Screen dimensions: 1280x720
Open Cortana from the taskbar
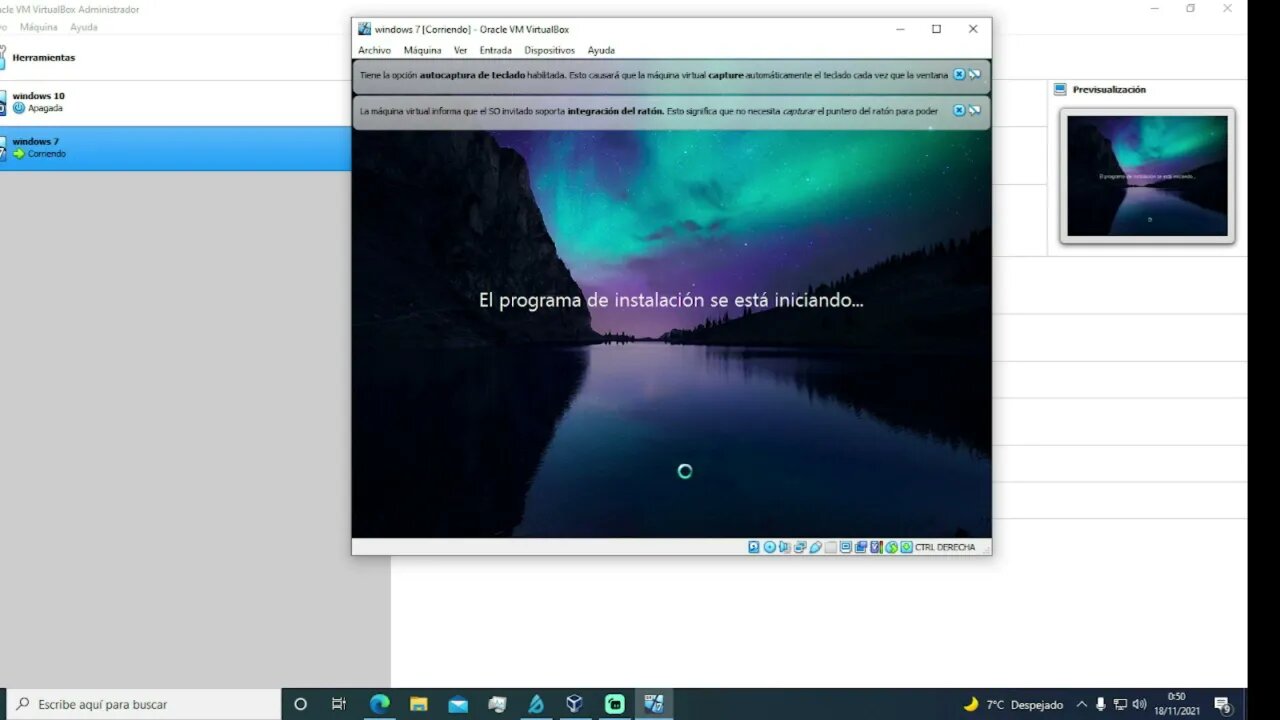[x=300, y=704]
